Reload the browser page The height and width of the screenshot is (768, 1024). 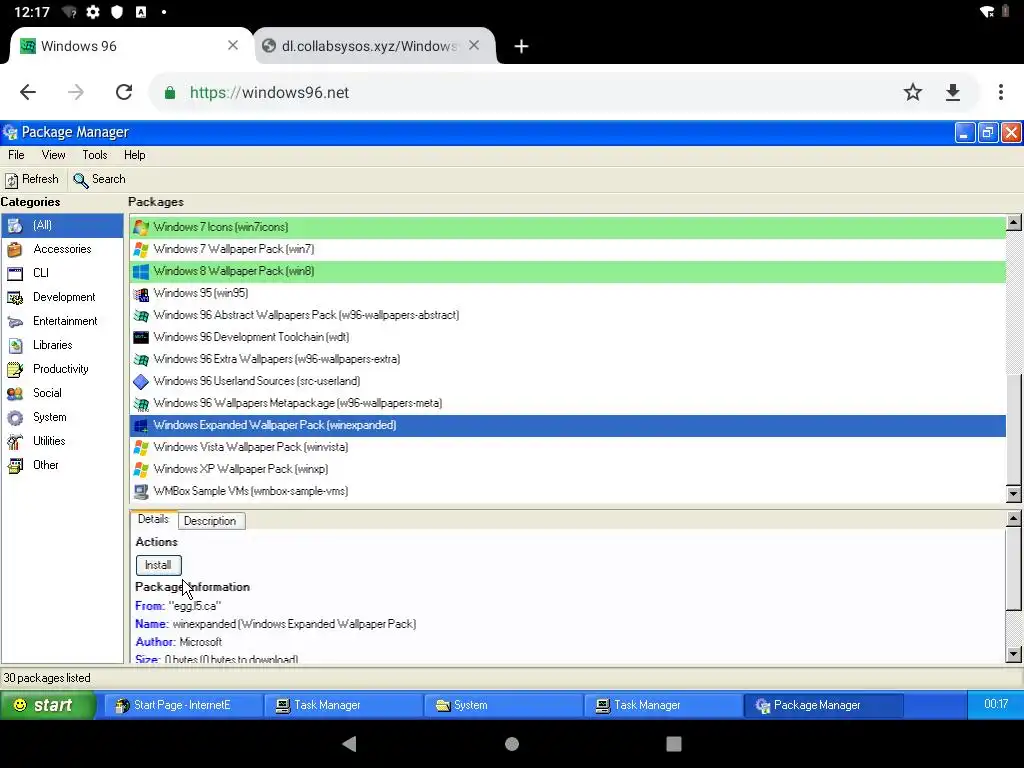pyautogui.click(x=124, y=92)
